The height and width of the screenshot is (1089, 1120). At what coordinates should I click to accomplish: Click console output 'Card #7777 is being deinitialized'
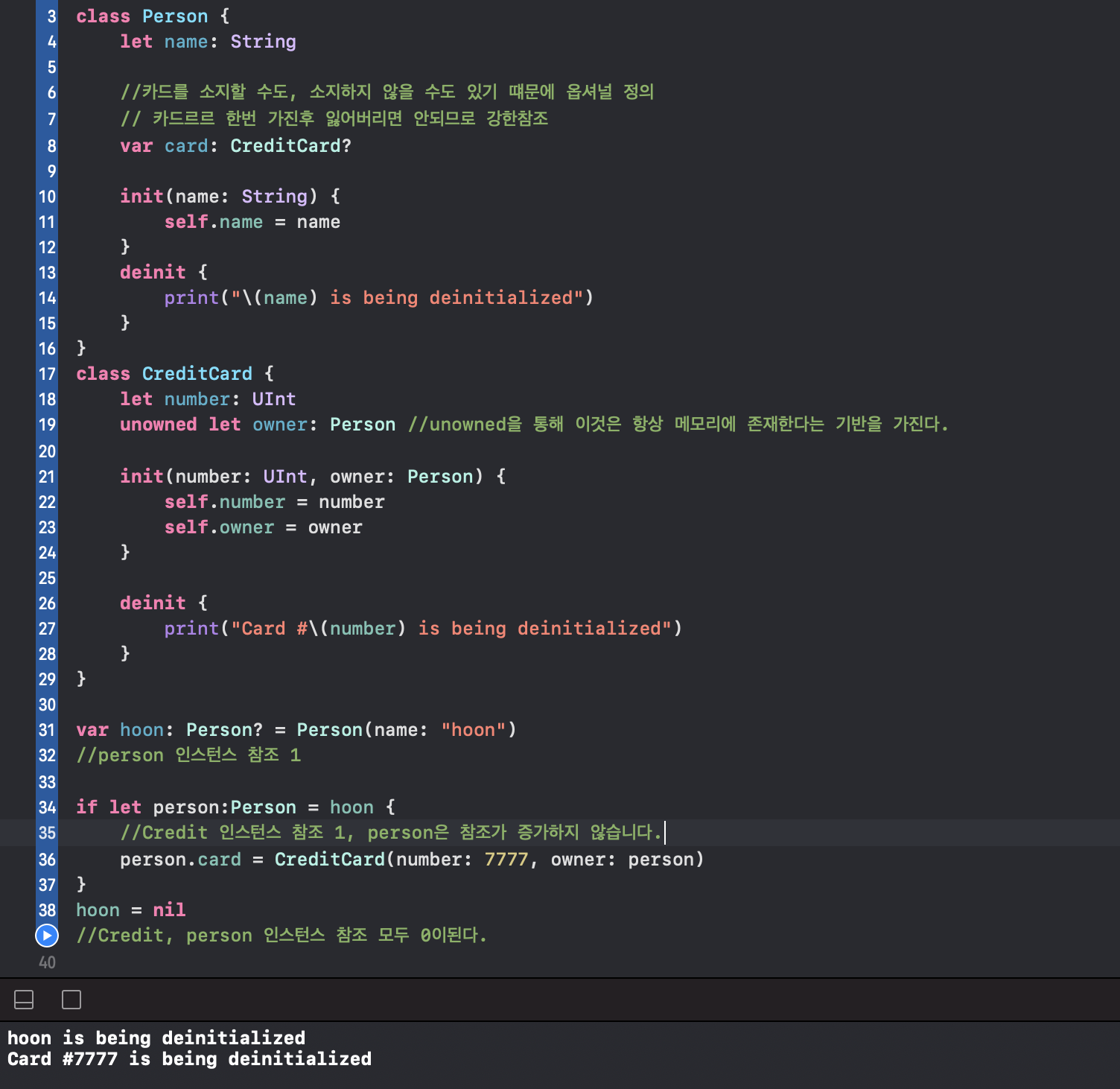click(x=189, y=1059)
